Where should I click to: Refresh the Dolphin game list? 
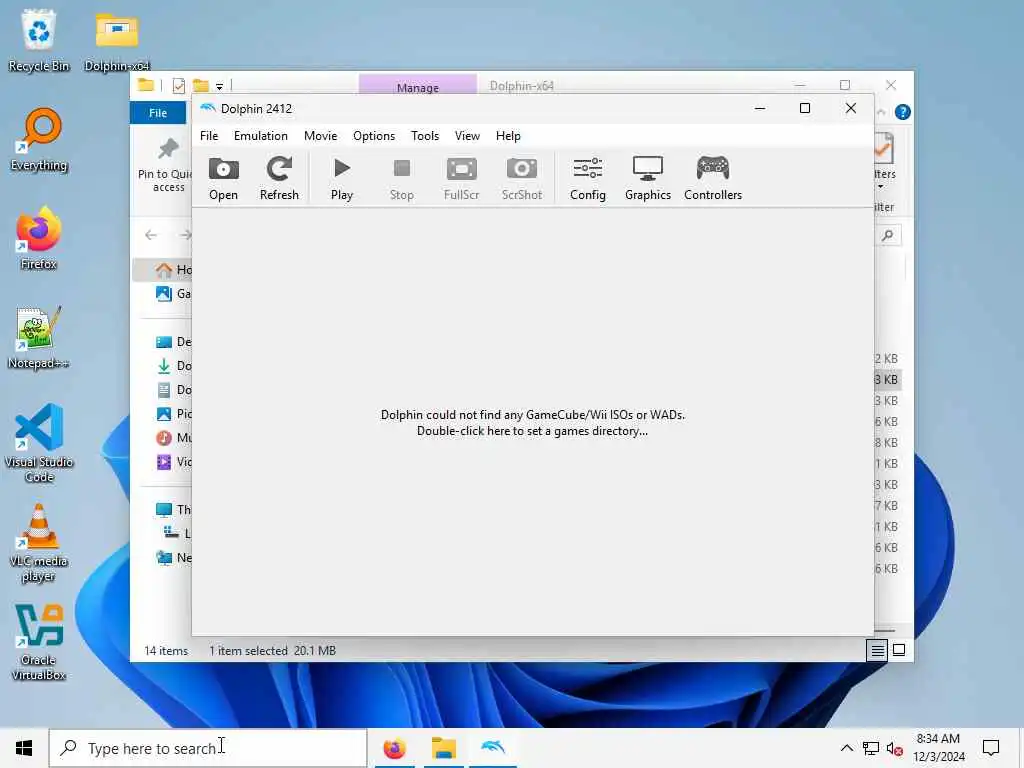(279, 178)
